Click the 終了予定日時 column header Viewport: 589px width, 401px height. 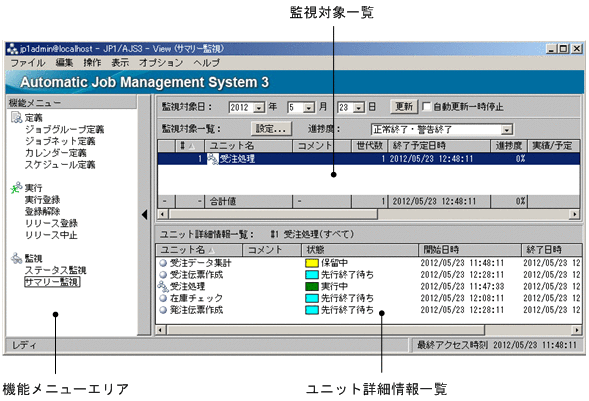[x=439, y=146]
